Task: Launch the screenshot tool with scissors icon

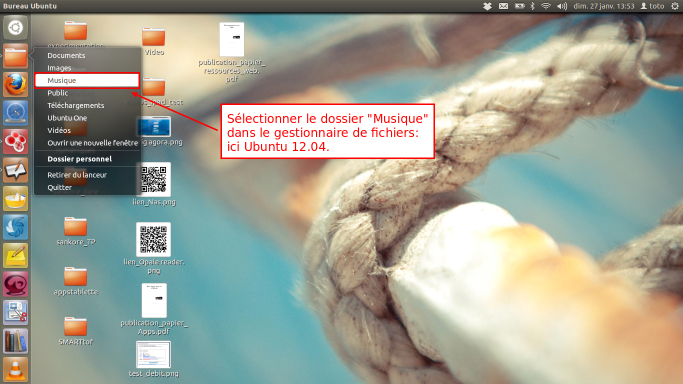Action: (x=15, y=313)
